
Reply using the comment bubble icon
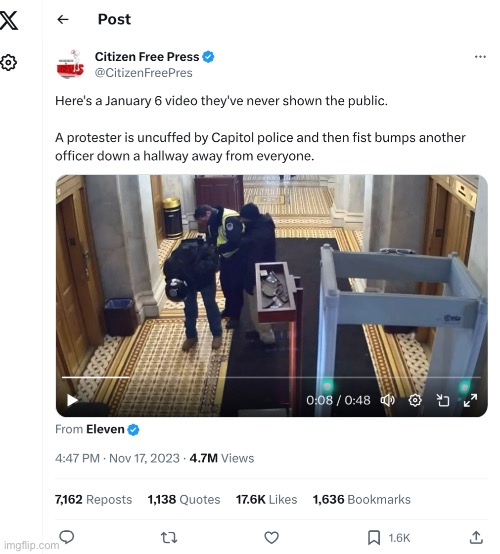(66, 537)
